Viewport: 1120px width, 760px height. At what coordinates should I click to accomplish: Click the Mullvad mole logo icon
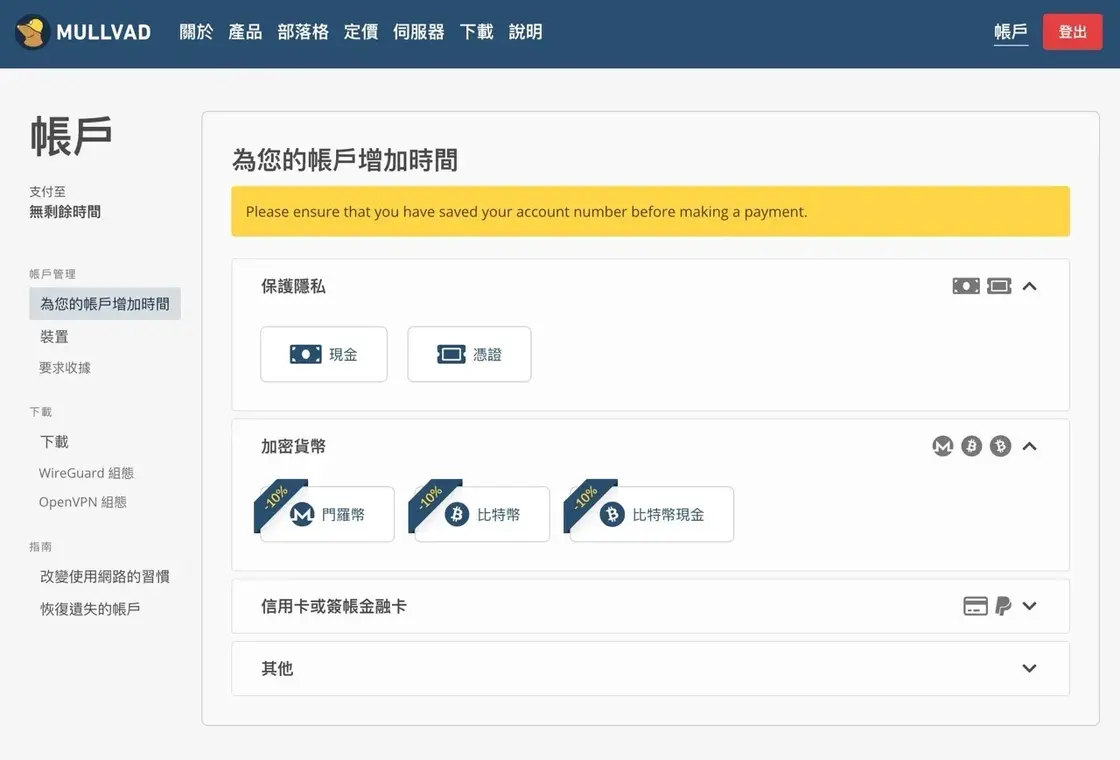(x=32, y=32)
